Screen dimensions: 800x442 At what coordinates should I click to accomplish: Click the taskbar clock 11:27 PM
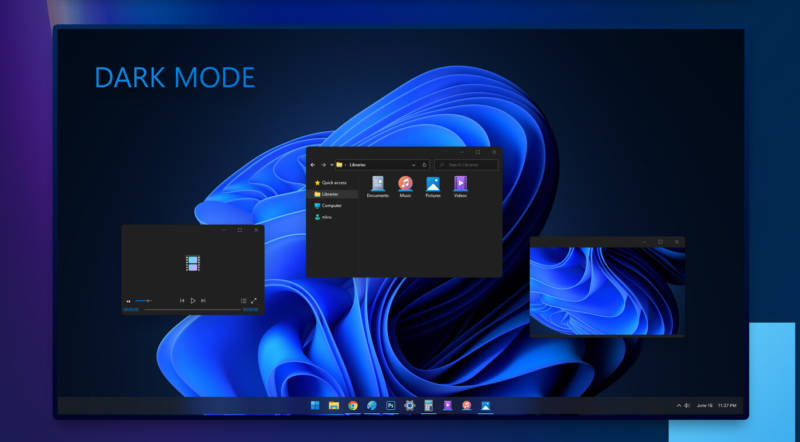click(x=727, y=405)
